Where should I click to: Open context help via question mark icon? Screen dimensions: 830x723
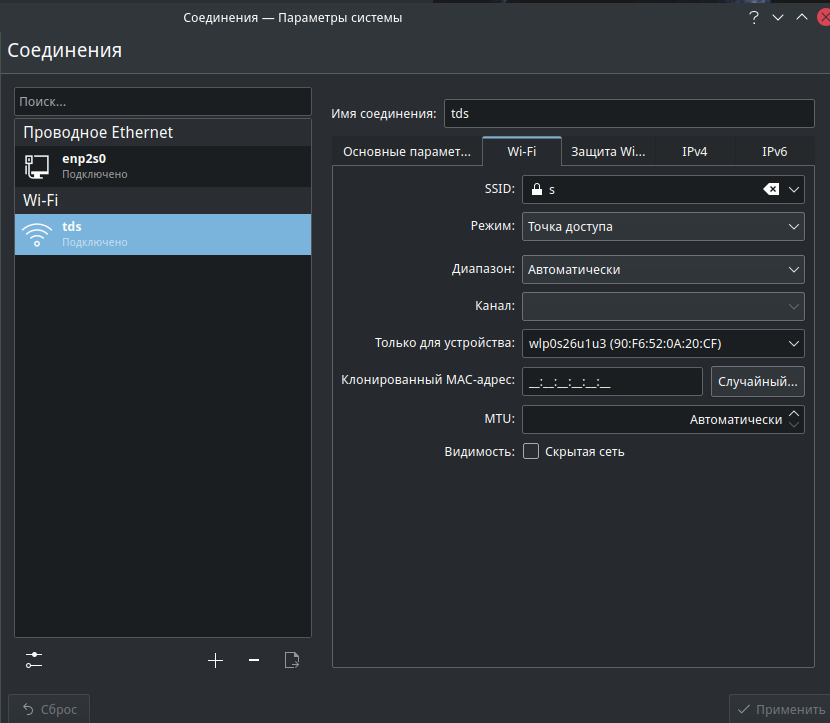(x=754, y=17)
